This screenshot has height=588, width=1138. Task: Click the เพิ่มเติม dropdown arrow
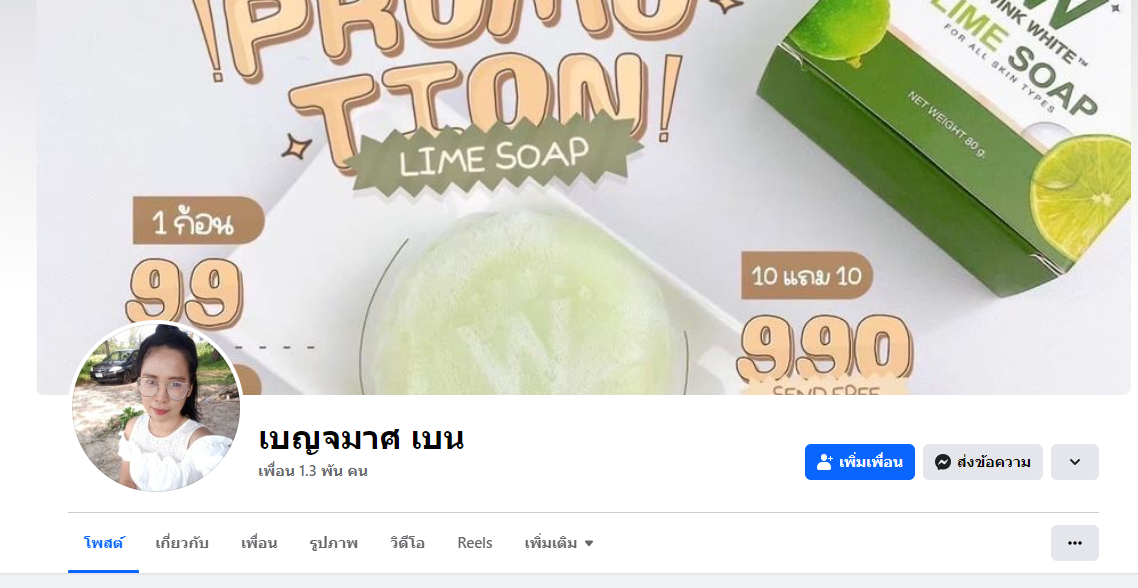tap(589, 544)
